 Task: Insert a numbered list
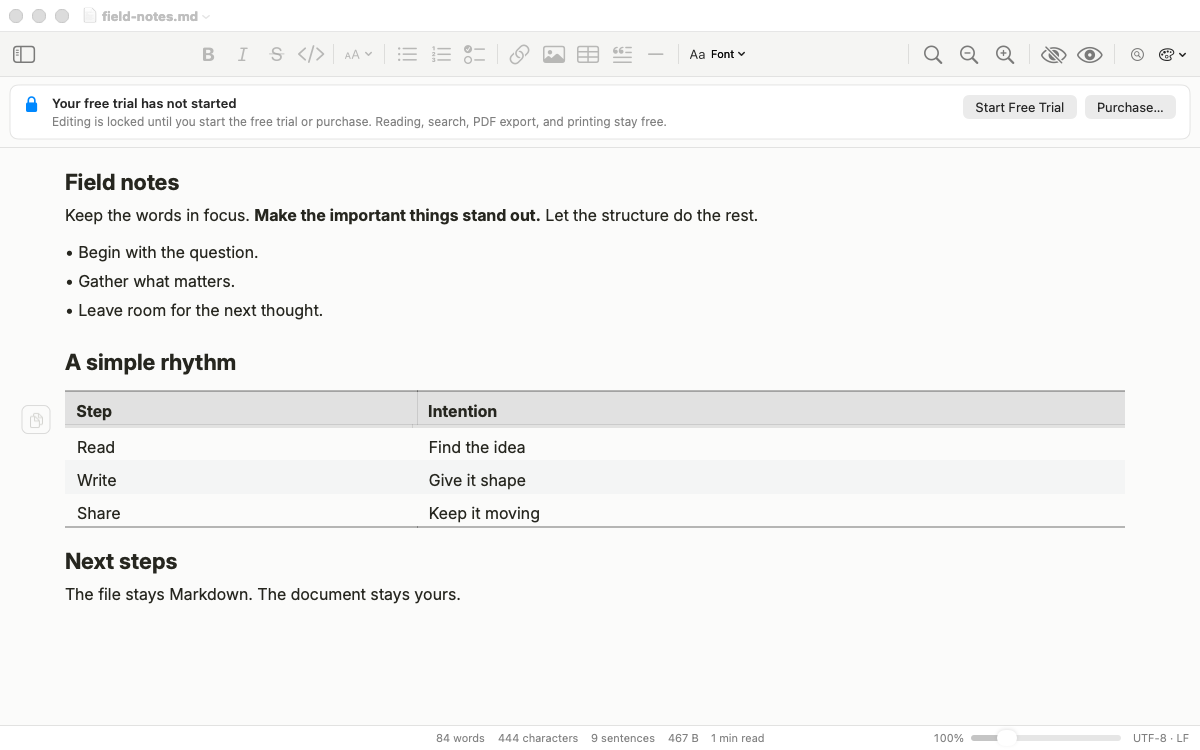coord(441,54)
